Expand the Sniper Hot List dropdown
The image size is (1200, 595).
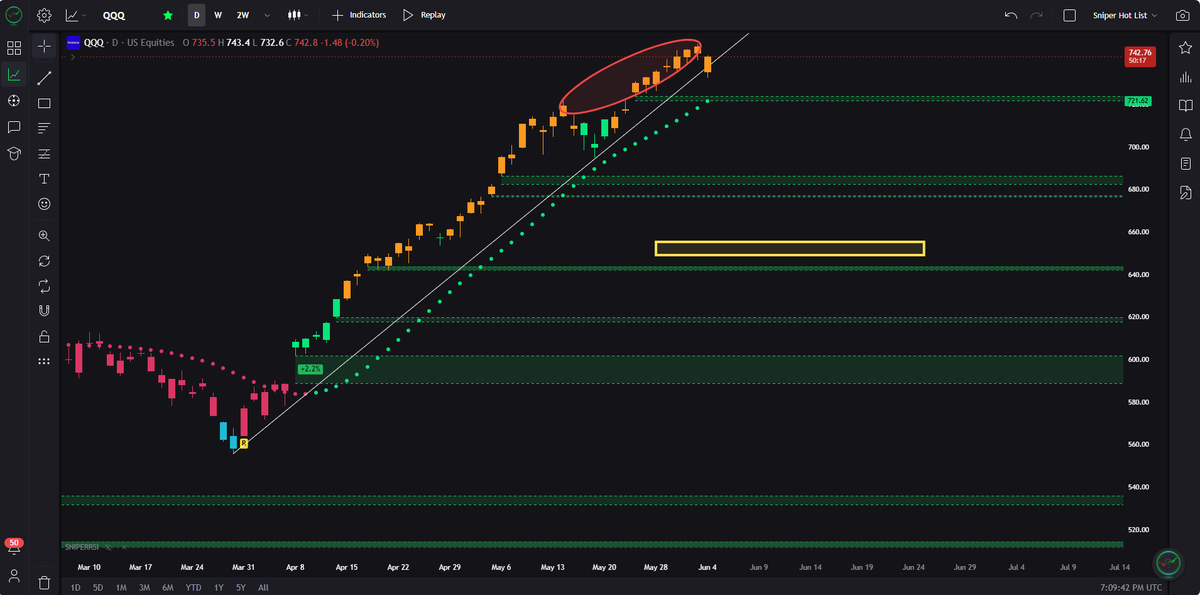[x=1124, y=15]
